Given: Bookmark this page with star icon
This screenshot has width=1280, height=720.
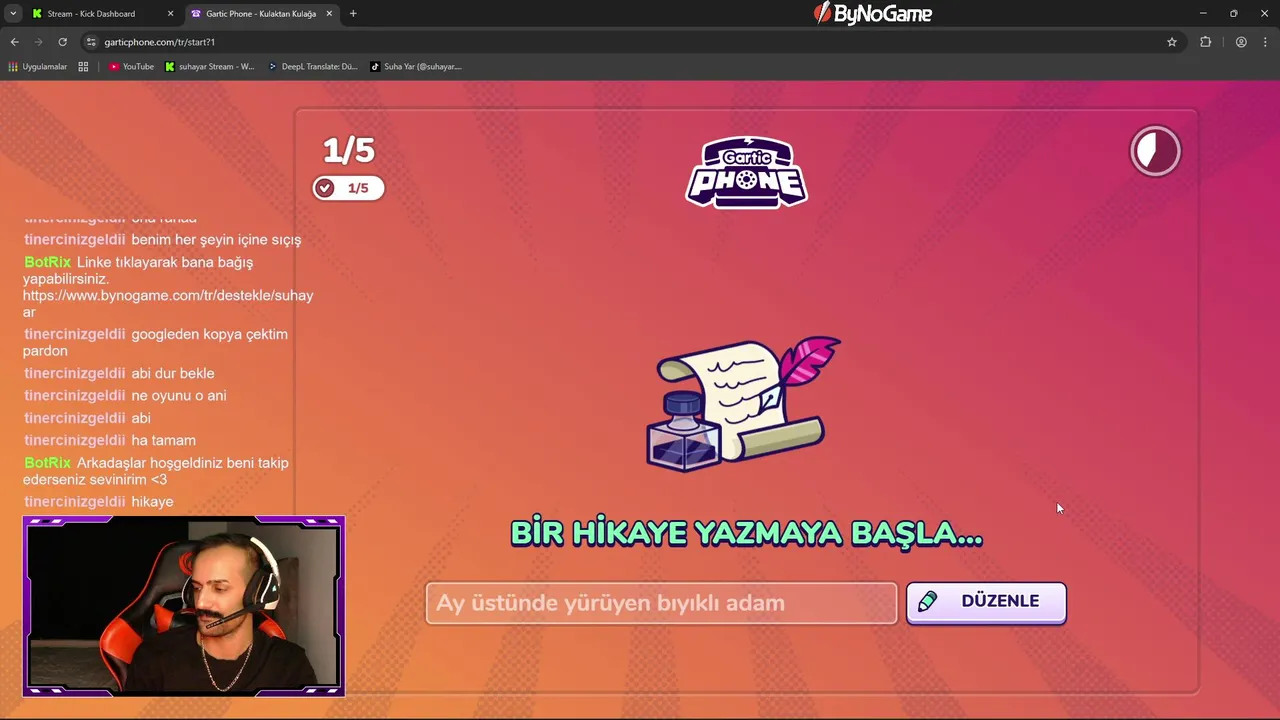Looking at the screenshot, I should click(x=1172, y=42).
